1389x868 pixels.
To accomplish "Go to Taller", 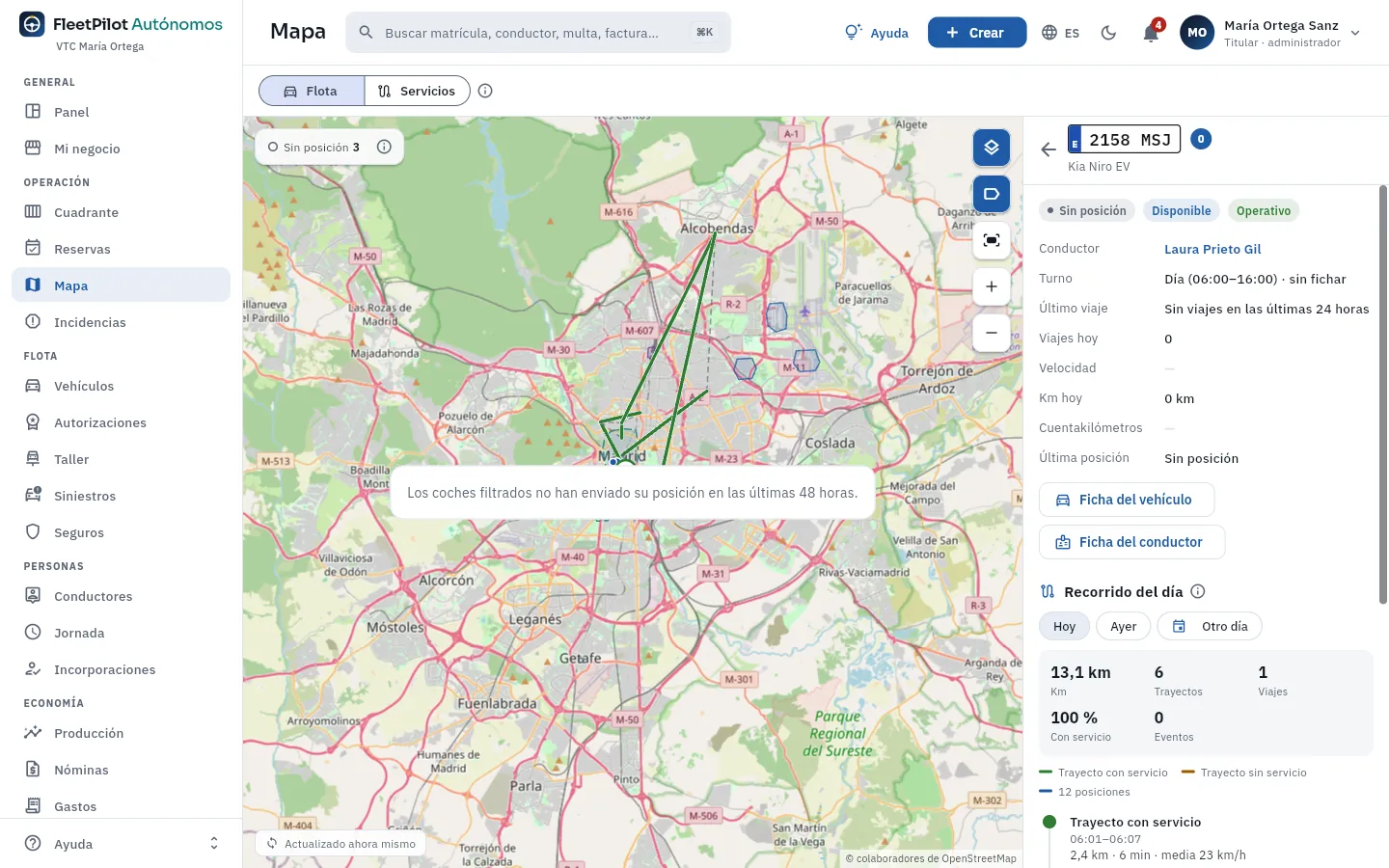I will (122, 459).
